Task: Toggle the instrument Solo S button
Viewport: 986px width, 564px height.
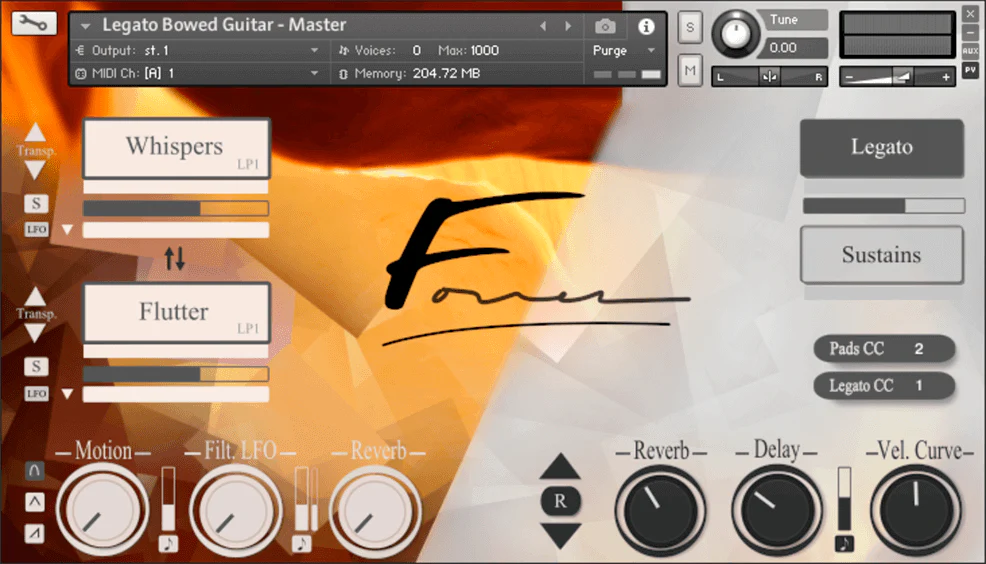Action: [690, 27]
